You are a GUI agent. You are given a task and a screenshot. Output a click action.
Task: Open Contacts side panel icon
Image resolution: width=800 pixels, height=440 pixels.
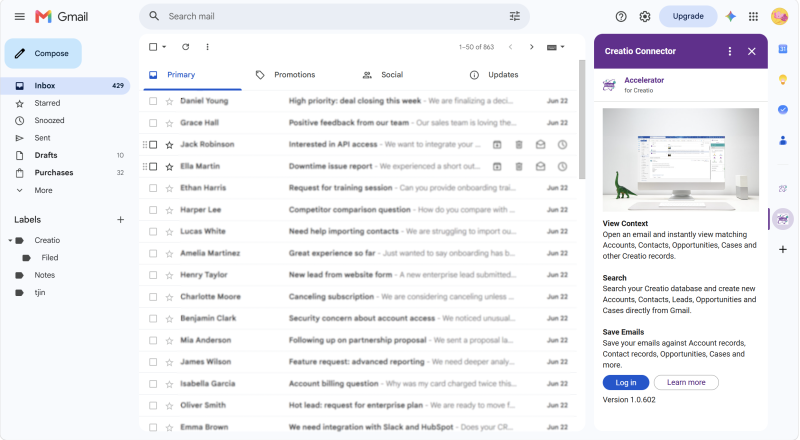click(x=783, y=140)
